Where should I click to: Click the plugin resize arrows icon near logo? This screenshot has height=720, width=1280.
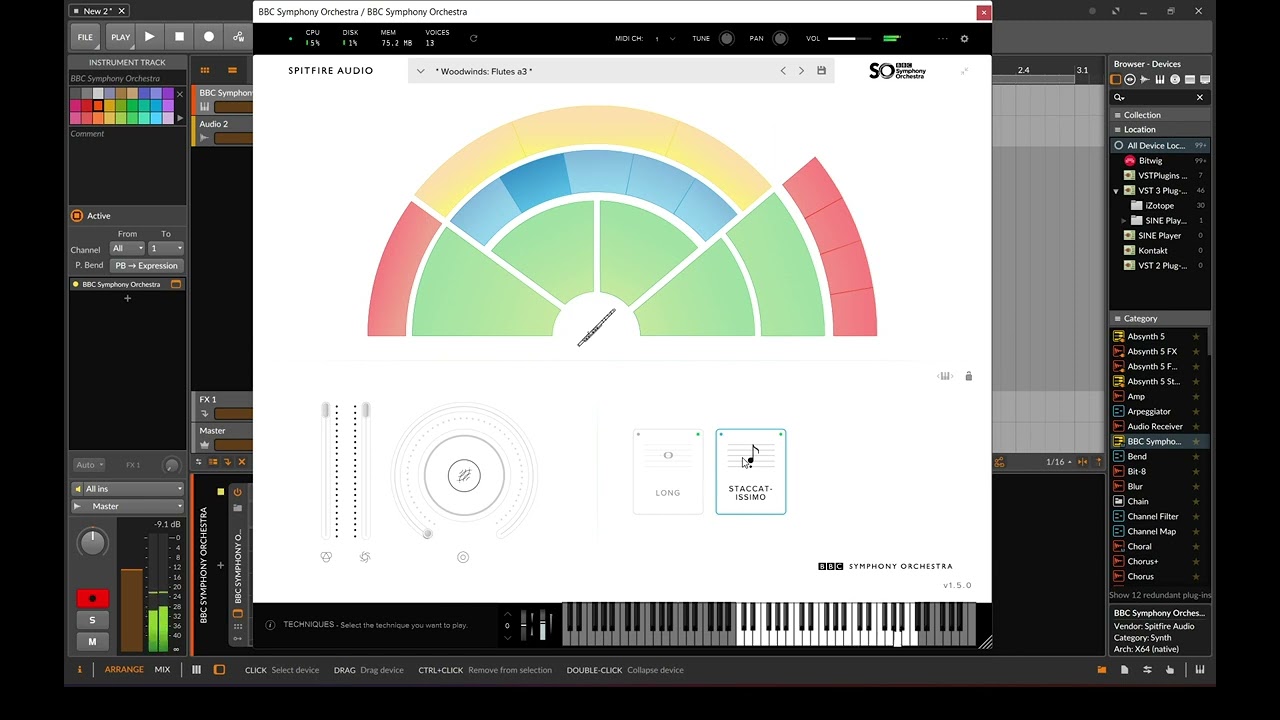tap(965, 71)
